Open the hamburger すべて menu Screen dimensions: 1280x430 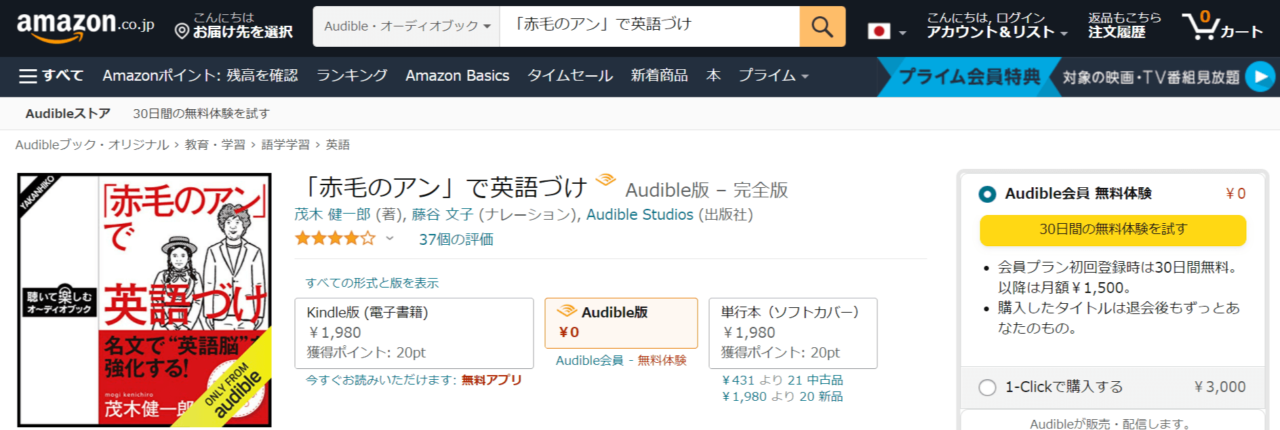click(51, 76)
